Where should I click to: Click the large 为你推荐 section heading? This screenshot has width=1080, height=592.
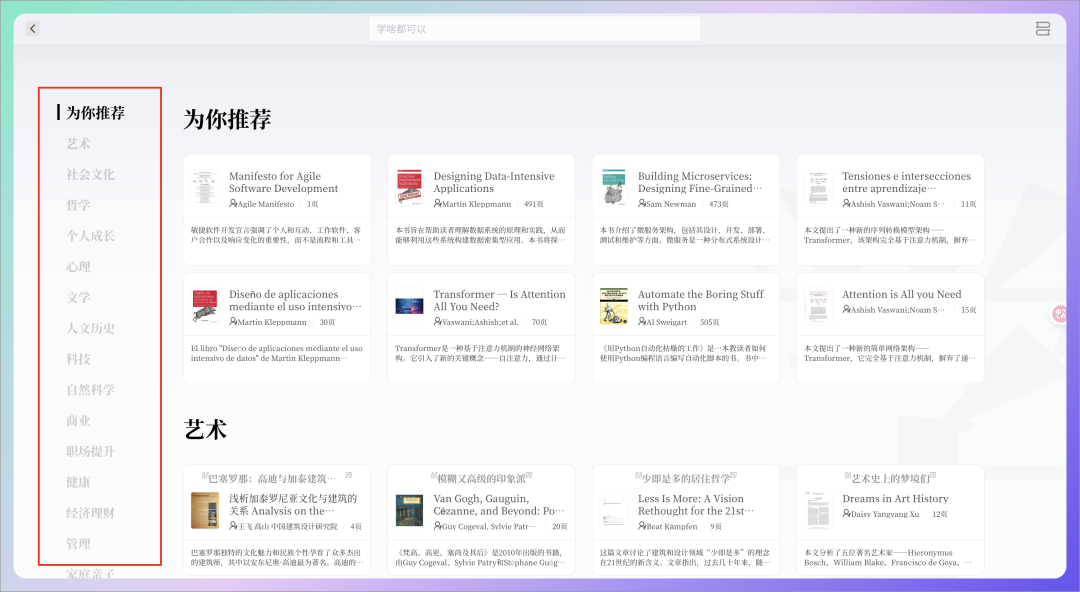coord(227,119)
